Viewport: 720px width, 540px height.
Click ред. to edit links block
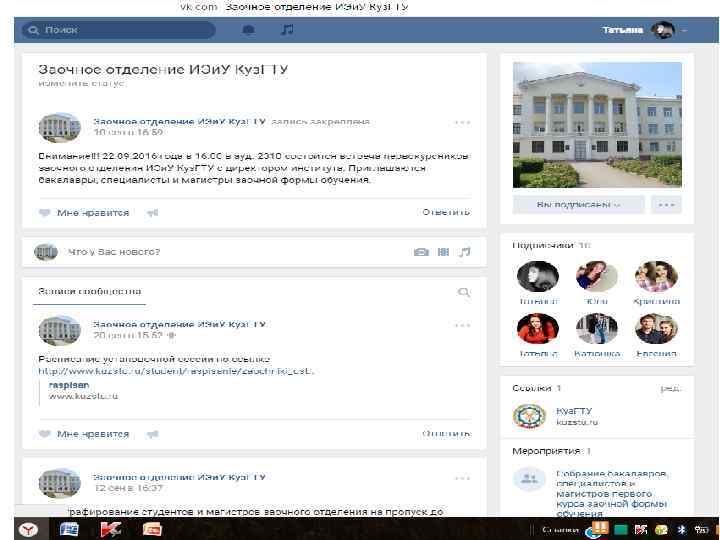[x=671, y=388]
